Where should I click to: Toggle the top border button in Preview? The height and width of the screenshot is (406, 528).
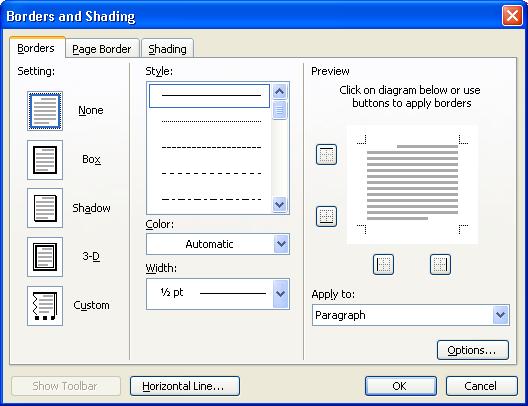coord(326,155)
